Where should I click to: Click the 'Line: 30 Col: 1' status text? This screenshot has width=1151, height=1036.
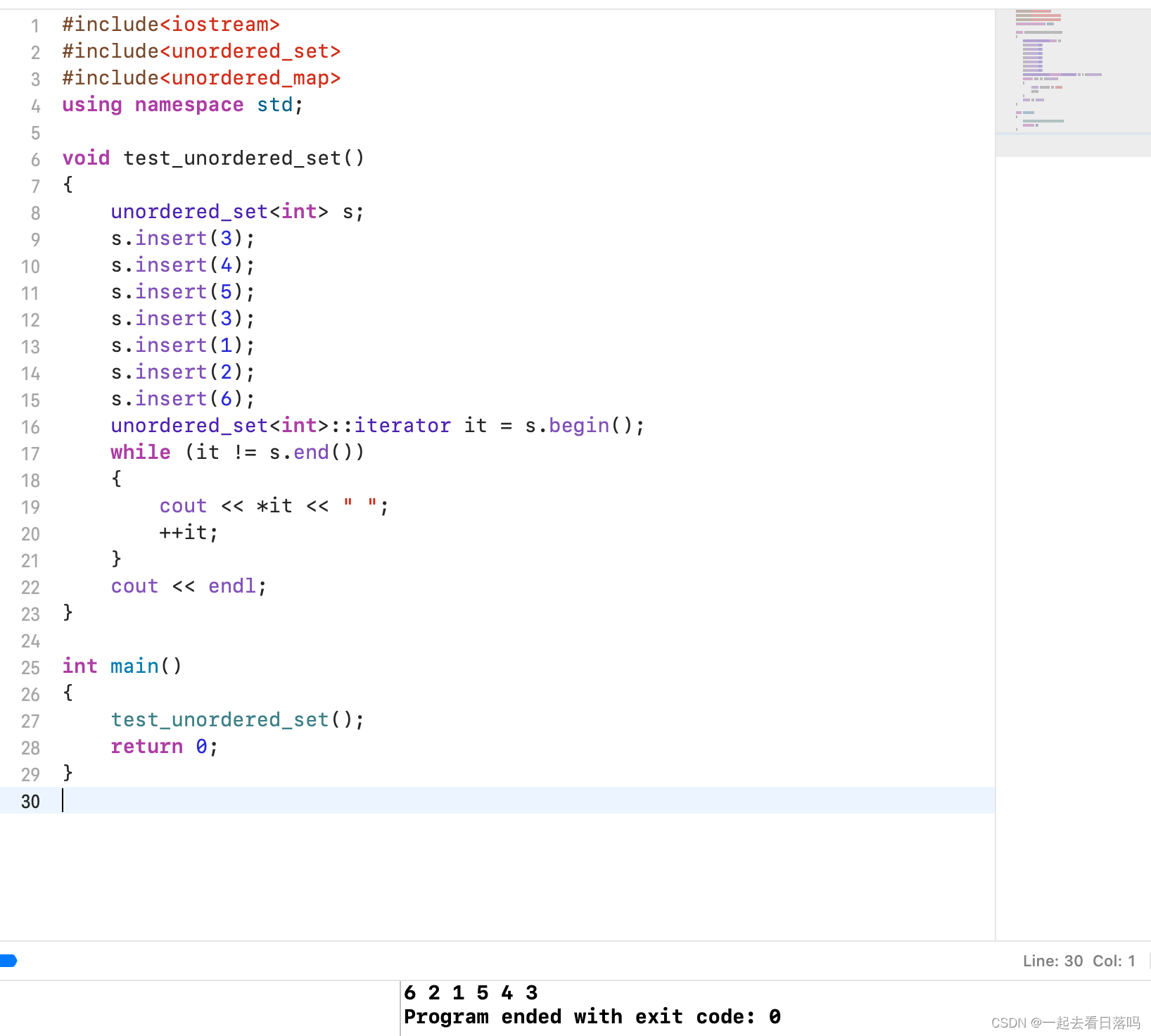point(1079,961)
